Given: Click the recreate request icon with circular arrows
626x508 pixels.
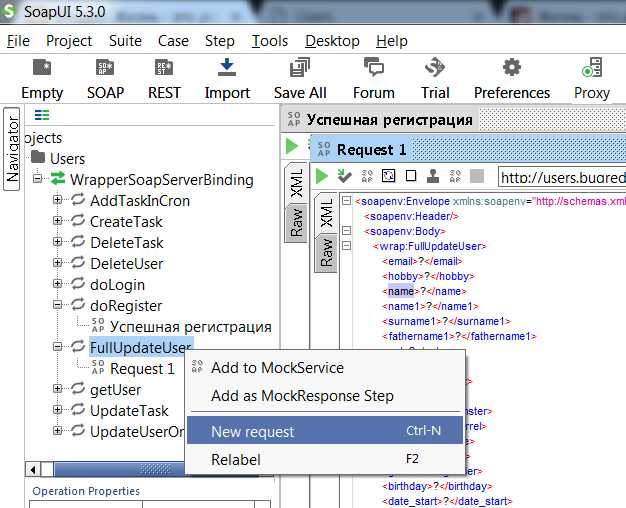Looking at the screenshot, I should (x=389, y=176).
